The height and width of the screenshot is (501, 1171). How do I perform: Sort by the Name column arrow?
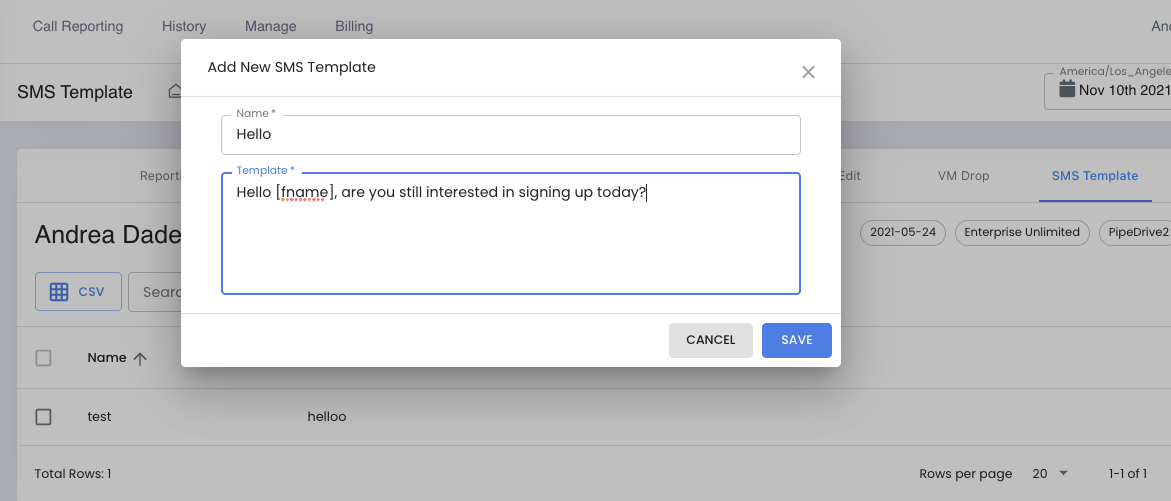point(140,358)
